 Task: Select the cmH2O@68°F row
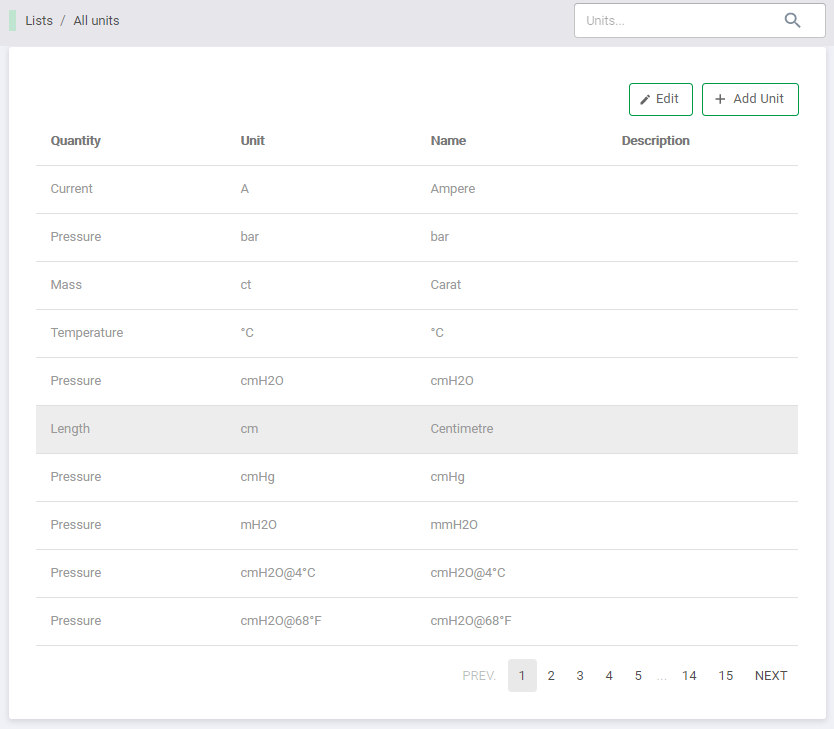[x=416, y=621]
